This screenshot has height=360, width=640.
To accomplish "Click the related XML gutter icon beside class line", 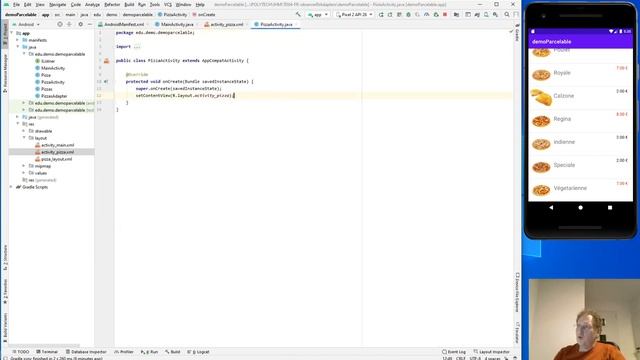I will click(107, 61).
